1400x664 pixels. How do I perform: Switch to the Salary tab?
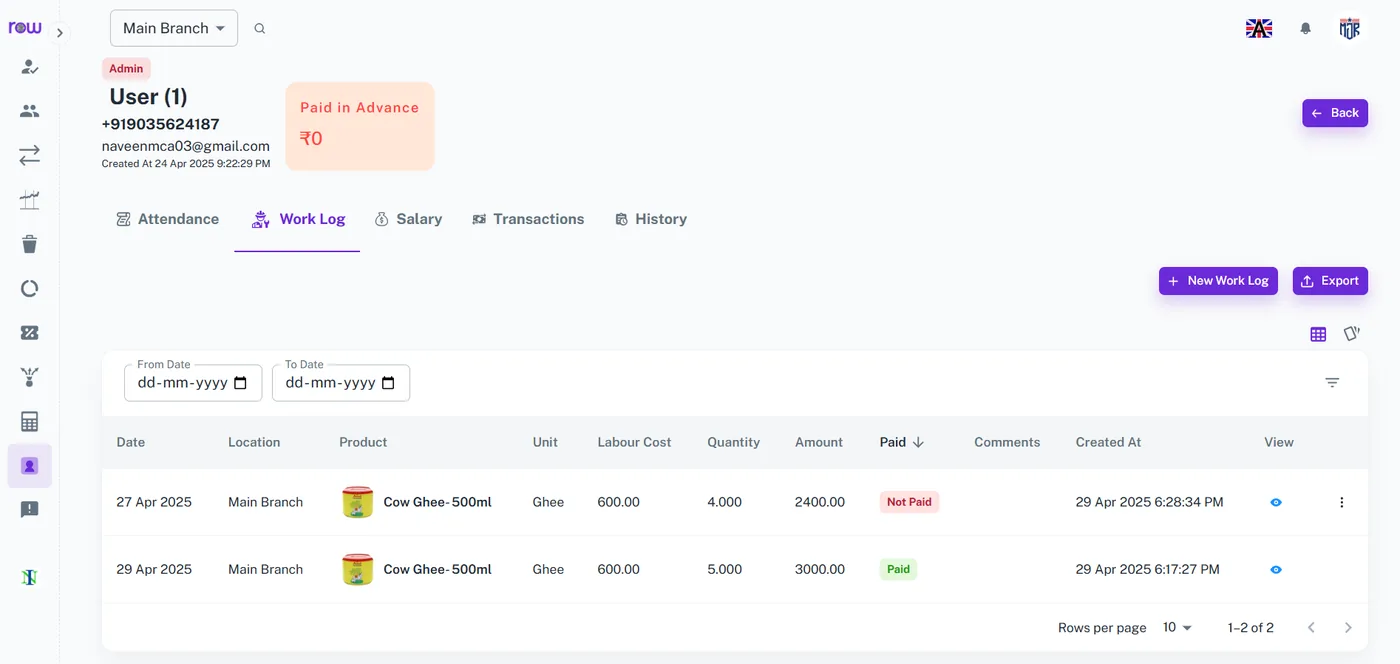[408, 219]
